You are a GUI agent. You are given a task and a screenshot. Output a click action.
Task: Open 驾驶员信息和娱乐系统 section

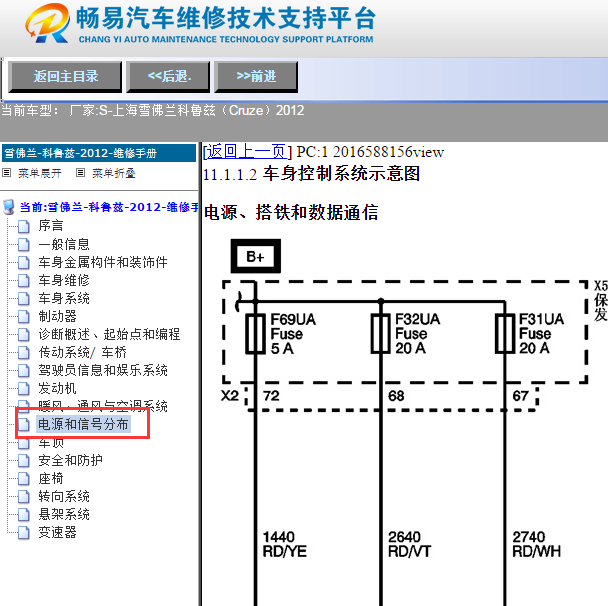(103, 370)
